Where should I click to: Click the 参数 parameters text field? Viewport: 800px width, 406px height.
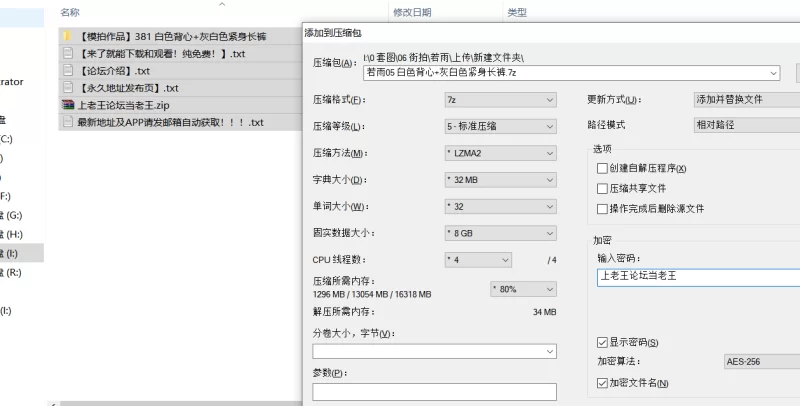tap(434, 392)
